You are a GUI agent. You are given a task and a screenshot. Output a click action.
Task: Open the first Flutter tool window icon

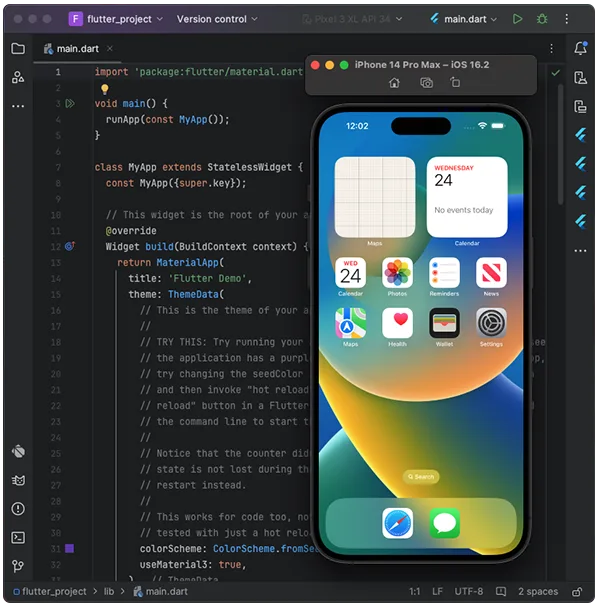coord(580,135)
